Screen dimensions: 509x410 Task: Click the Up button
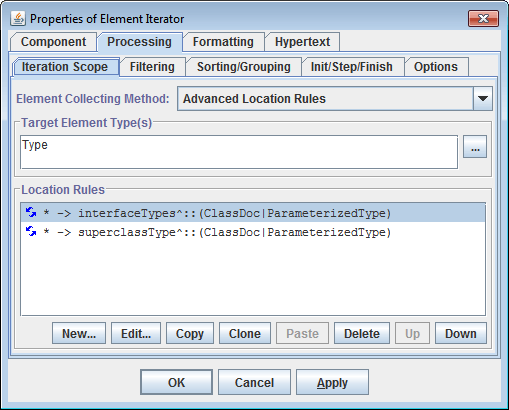point(412,333)
